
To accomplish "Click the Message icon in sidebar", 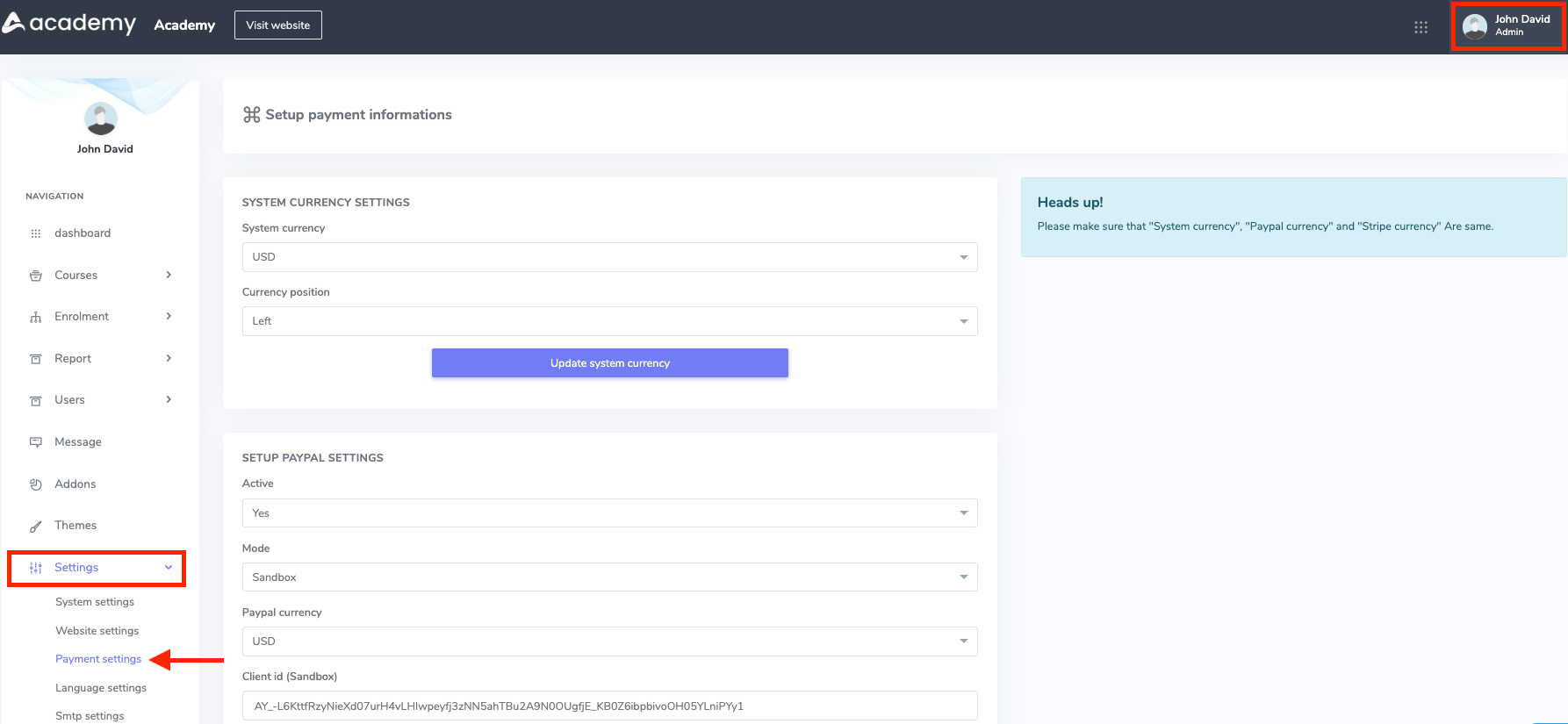I will [x=36, y=442].
